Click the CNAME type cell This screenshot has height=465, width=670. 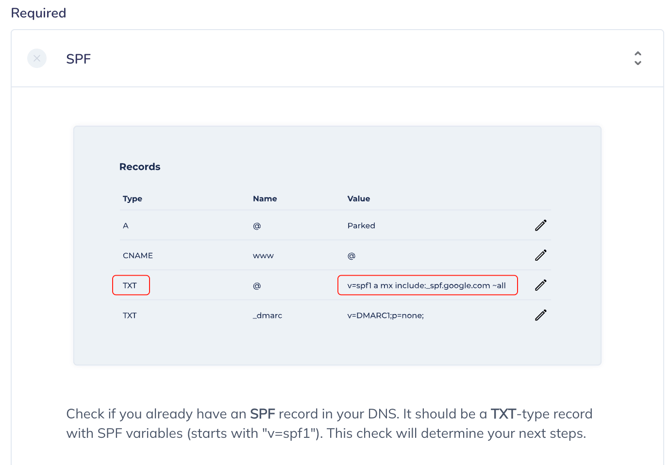point(138,256)
